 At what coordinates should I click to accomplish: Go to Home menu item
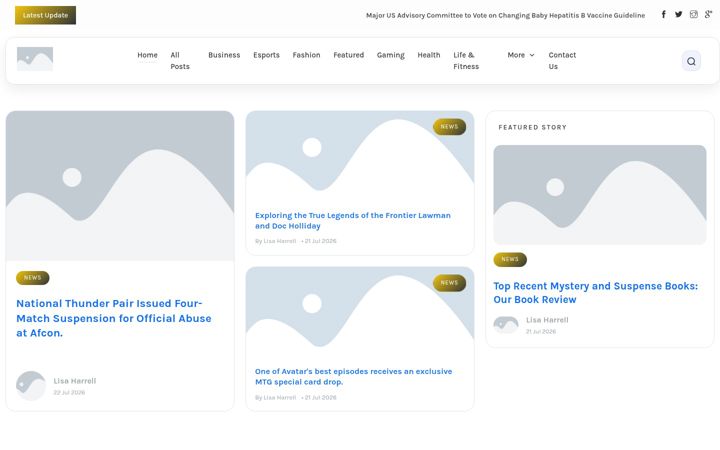pos(147,55)
